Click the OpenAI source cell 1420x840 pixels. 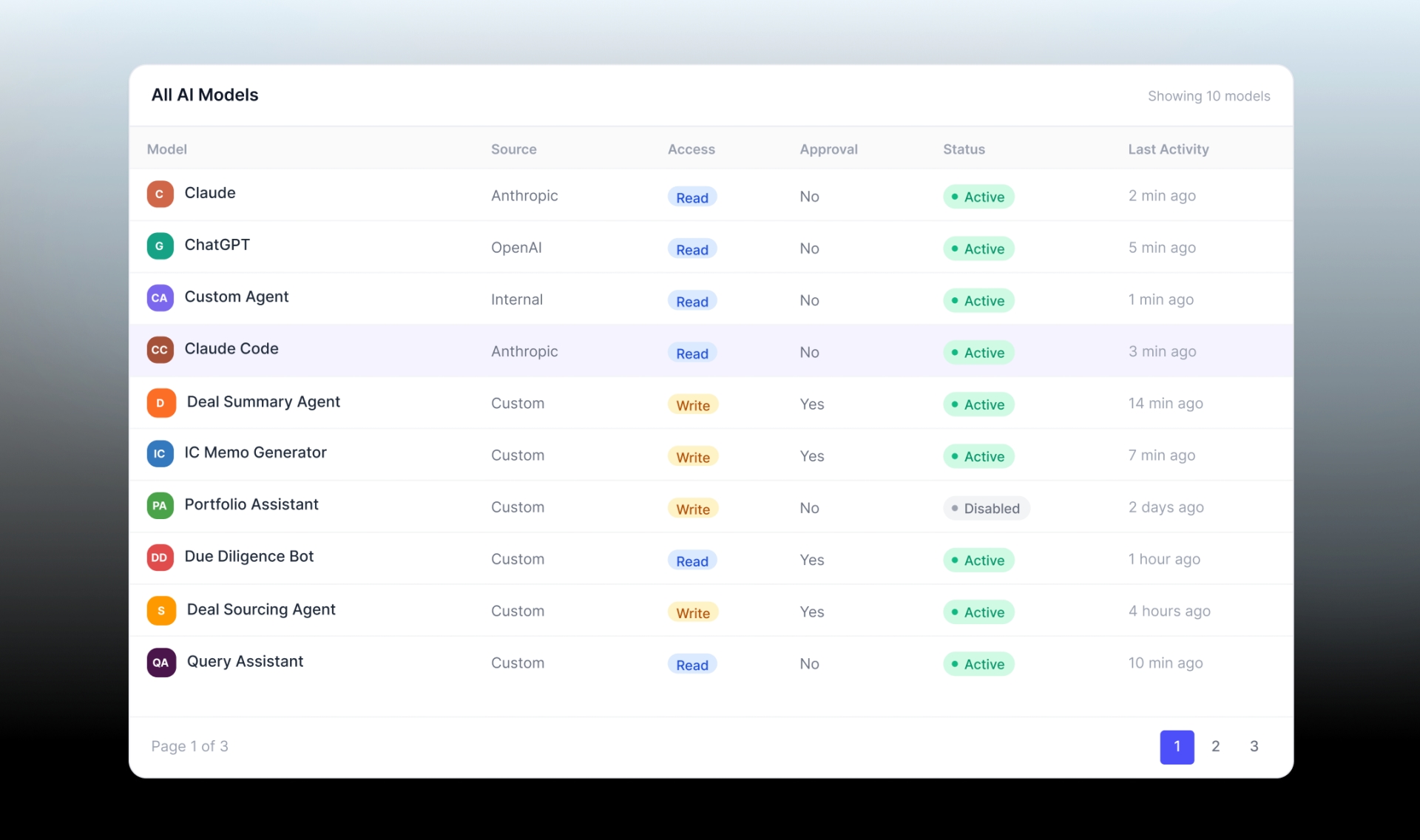(516, 248)
